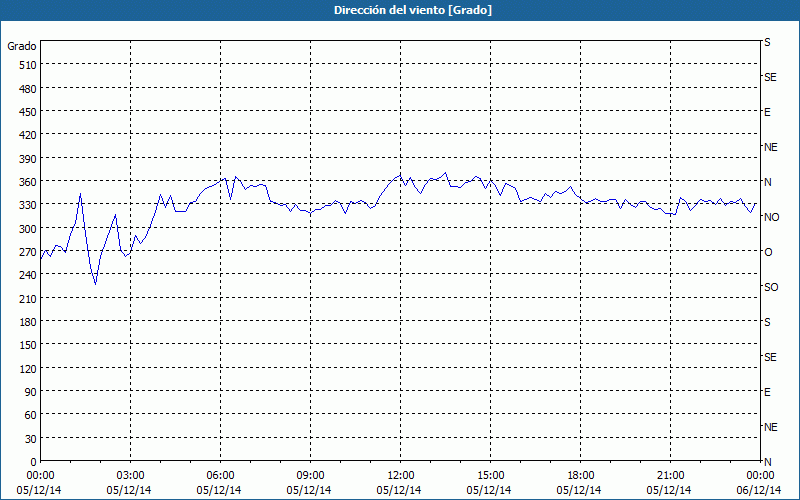The image size is (800, 500).
Task: Select the 270 degree axis label
Action: click(x=29, y=252)
